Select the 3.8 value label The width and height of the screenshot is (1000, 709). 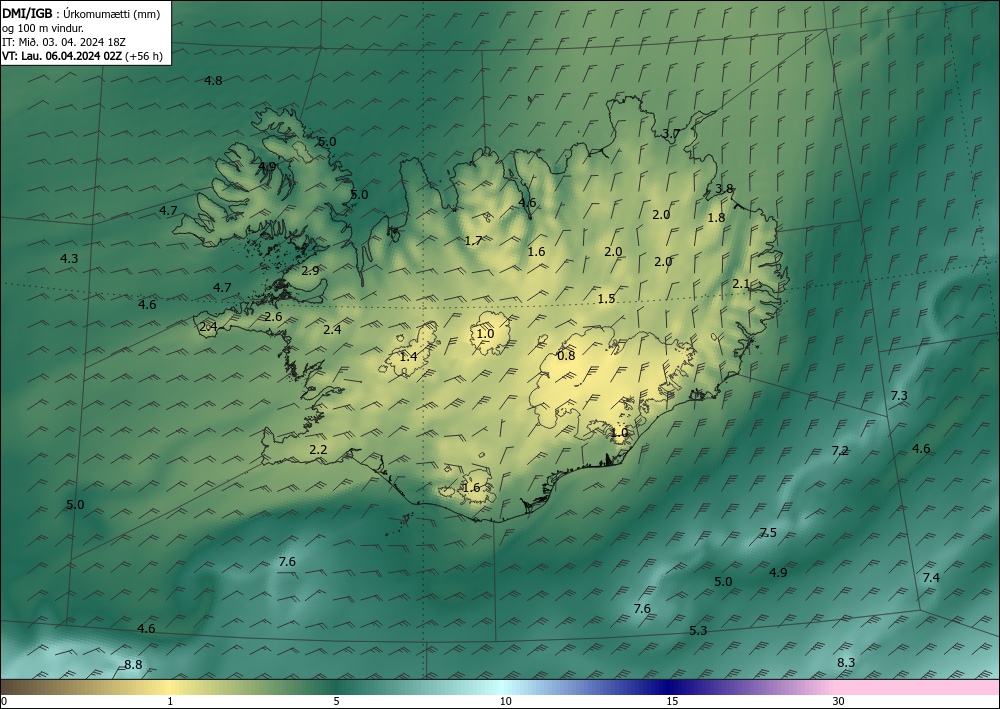tap(724, 189)
